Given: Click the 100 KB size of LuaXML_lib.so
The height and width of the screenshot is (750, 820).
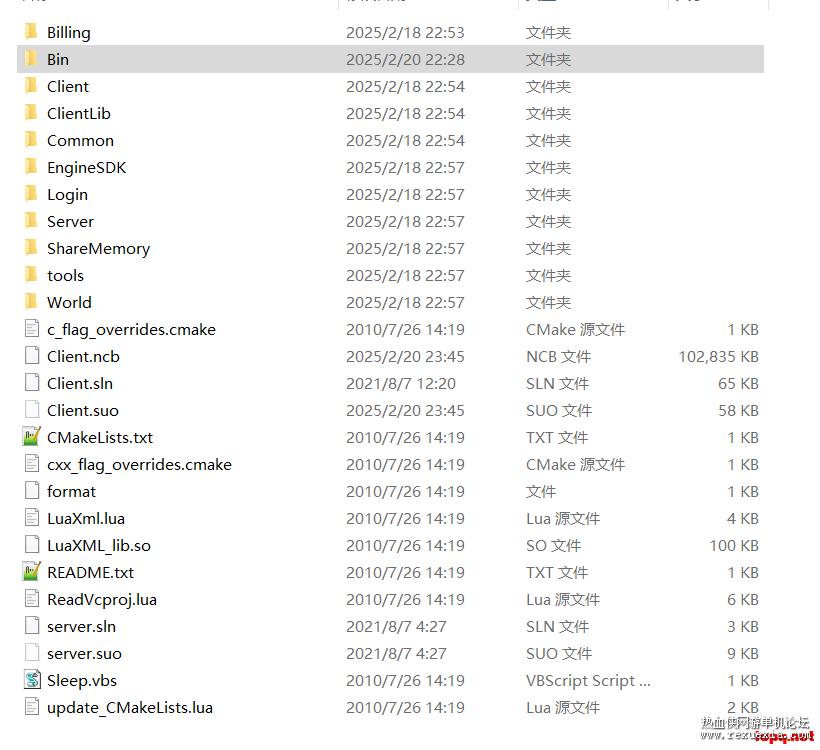Looking at the screenshot, I should click(x=734, y=546).
